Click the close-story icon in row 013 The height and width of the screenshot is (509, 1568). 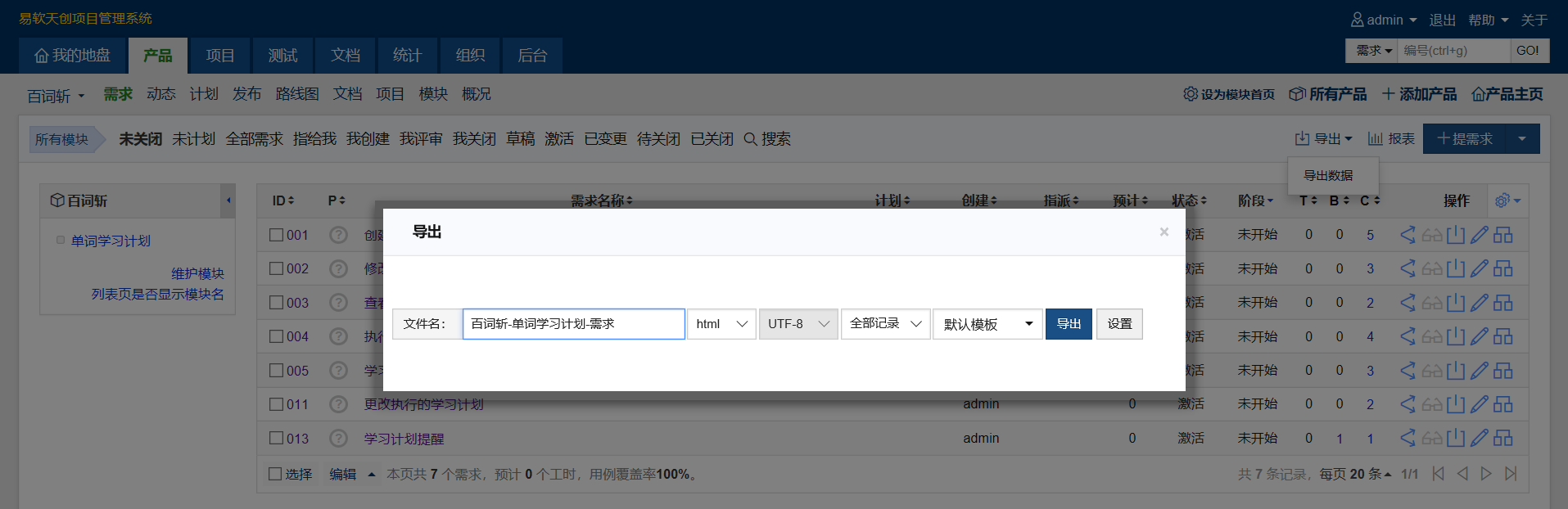1455,438
